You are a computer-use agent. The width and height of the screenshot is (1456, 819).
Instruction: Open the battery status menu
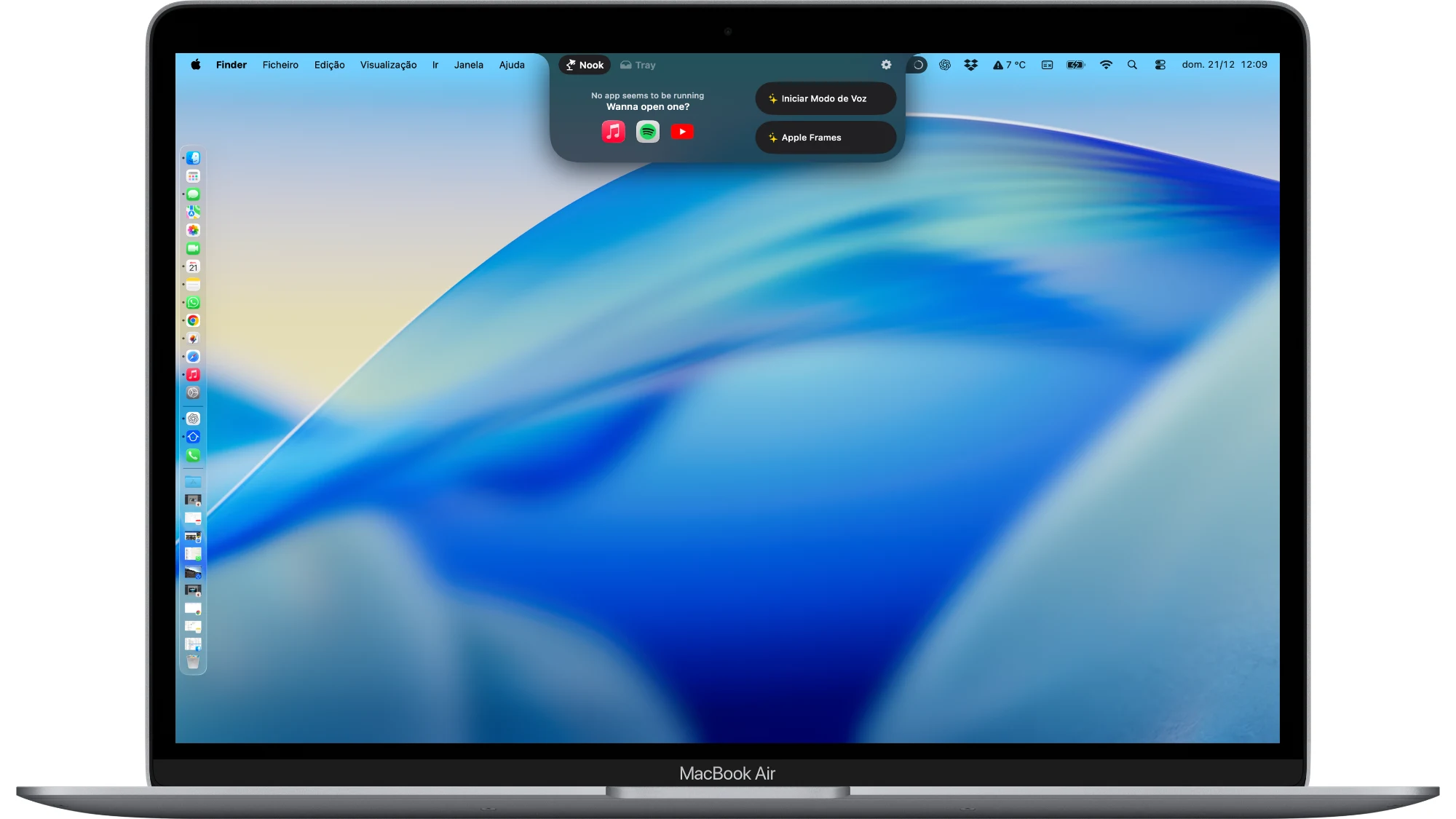(x=1075, y=65)
